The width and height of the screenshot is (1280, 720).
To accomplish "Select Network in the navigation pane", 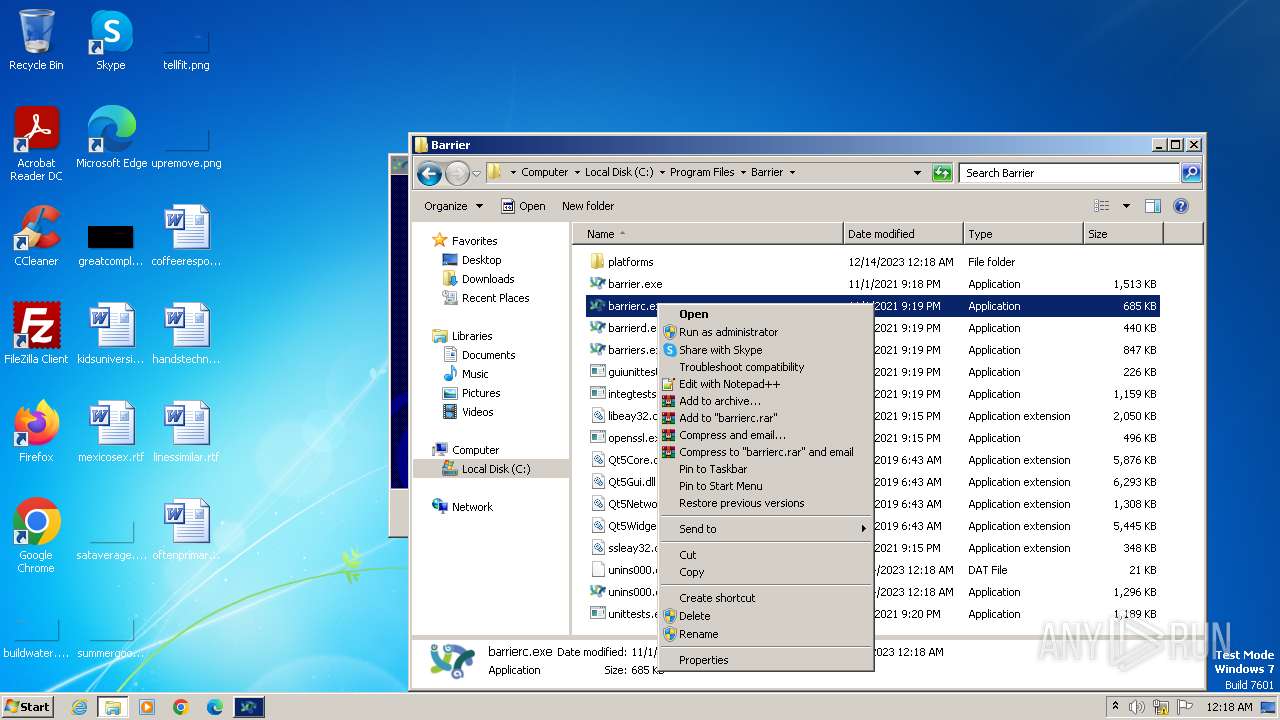I will pyautogui.click(x=472, y=507).
